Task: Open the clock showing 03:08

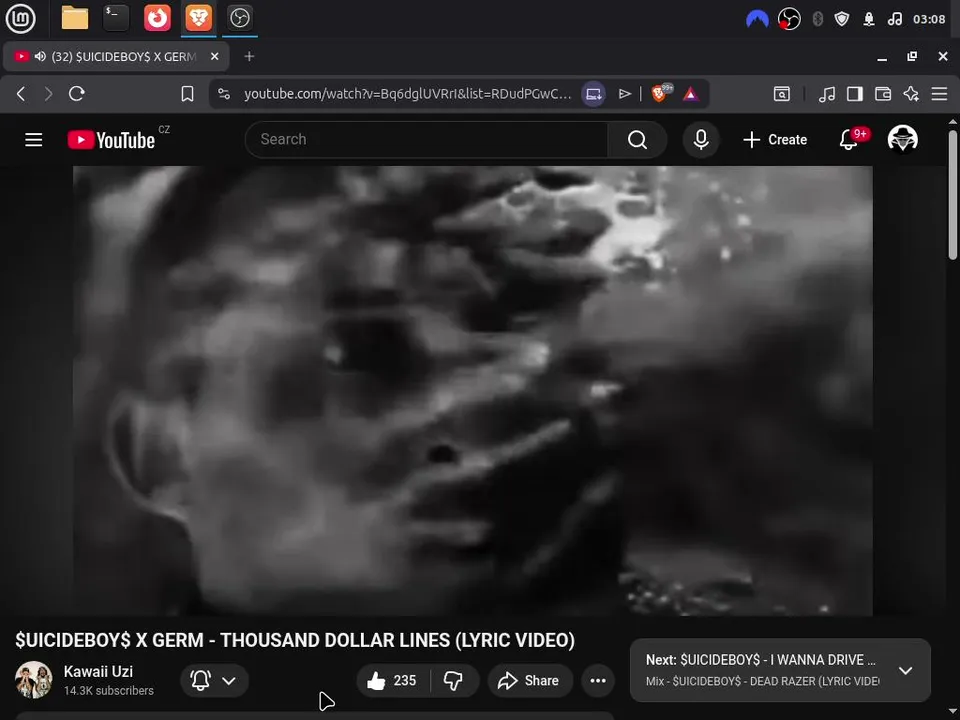Action: pos(929,20)
